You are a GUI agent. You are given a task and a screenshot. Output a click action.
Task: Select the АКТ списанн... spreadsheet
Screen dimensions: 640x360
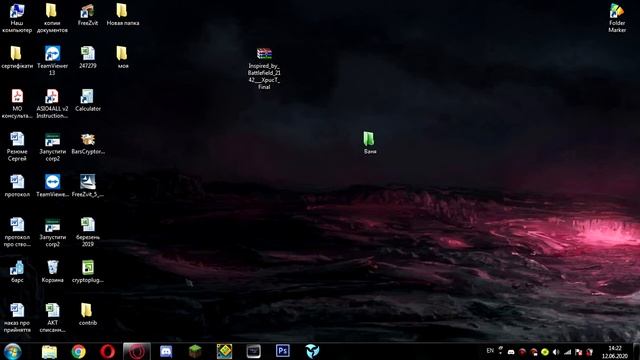[x=52, y=318]
